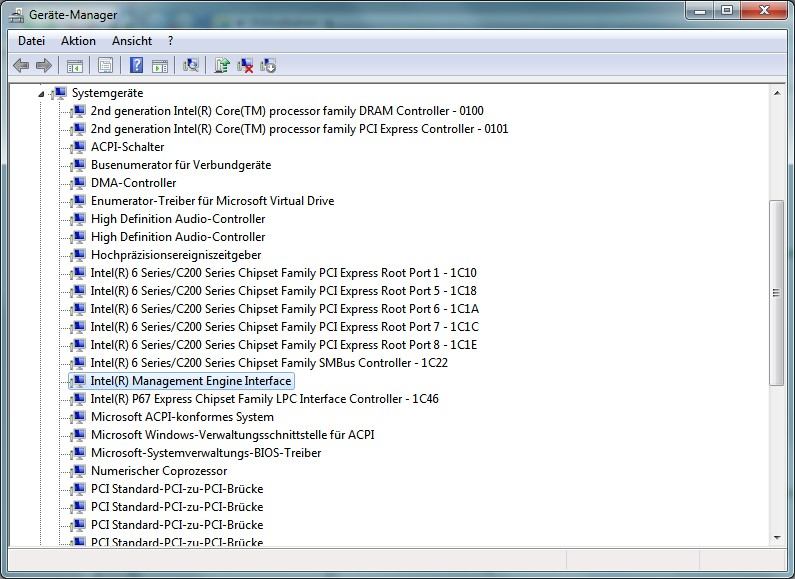Click the Forward arrow toolbar icon
The image size is (795, 579).
pyautogui.click(x=44, y=65)
